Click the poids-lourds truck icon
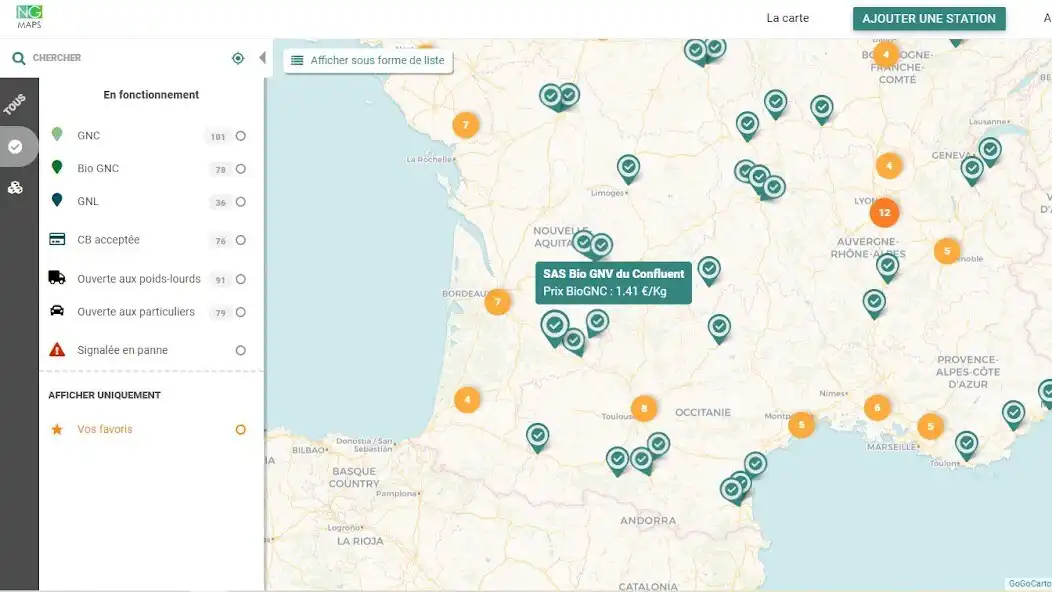Image resolution: width=1052 pixels, height=592 pixels. [x=60, y=277]
